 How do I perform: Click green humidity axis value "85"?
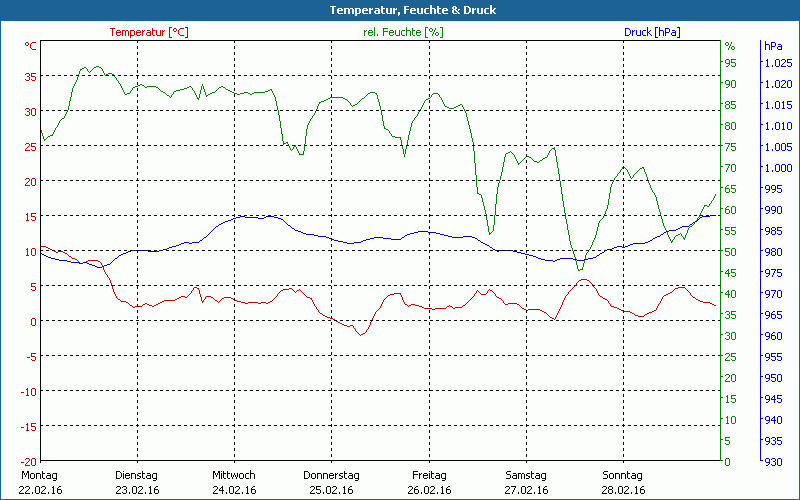pyautogui.click(x=731, y=105)
